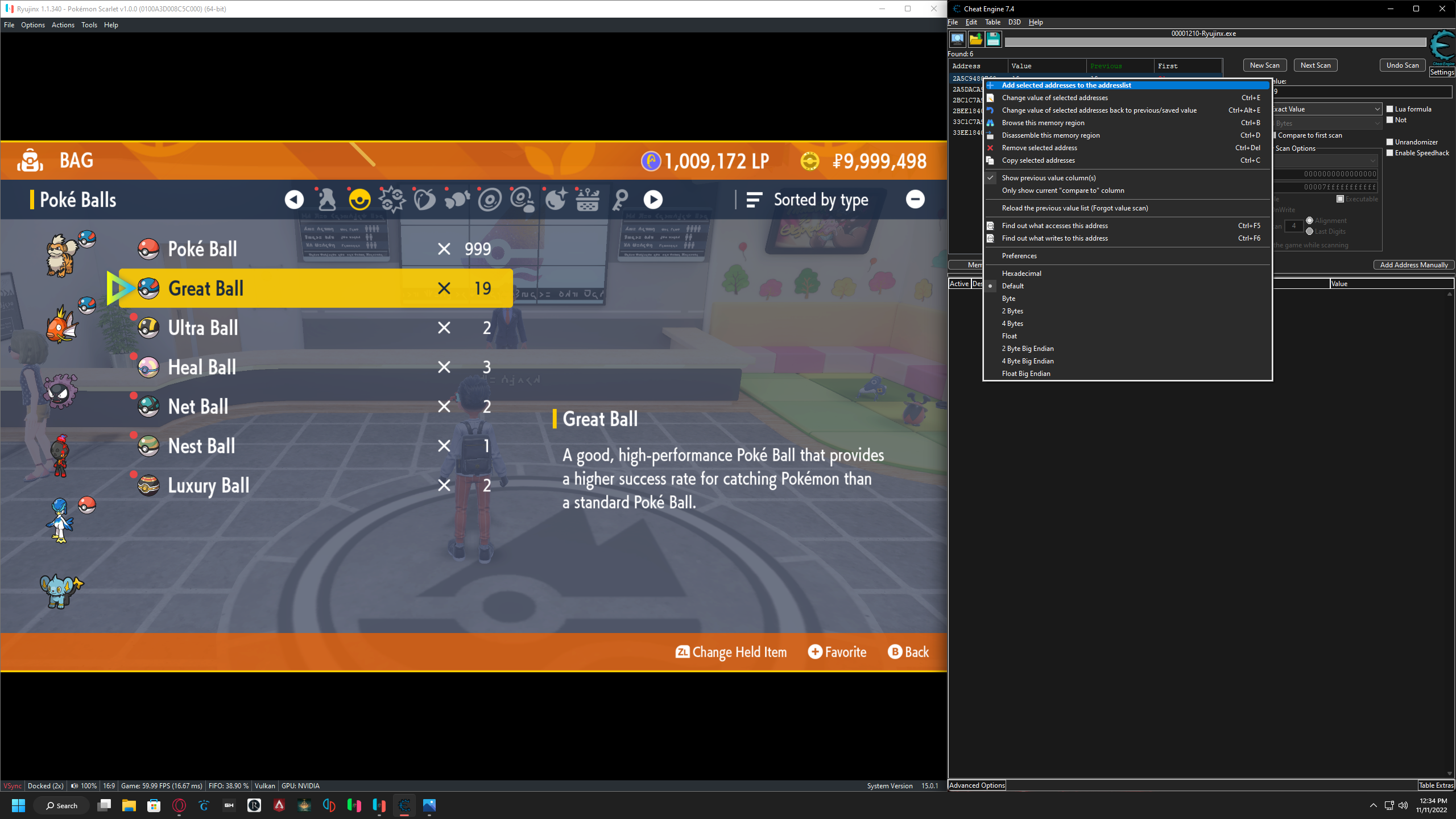The width and height of the screenshot is (1456, 819).
Task: Select the TM materials pocket icon
Action: [522, 200]
